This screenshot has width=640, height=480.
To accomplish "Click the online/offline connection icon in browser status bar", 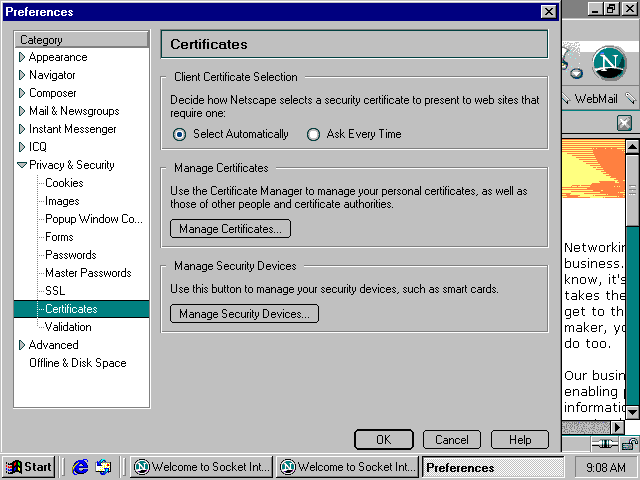I will point(605,444).
